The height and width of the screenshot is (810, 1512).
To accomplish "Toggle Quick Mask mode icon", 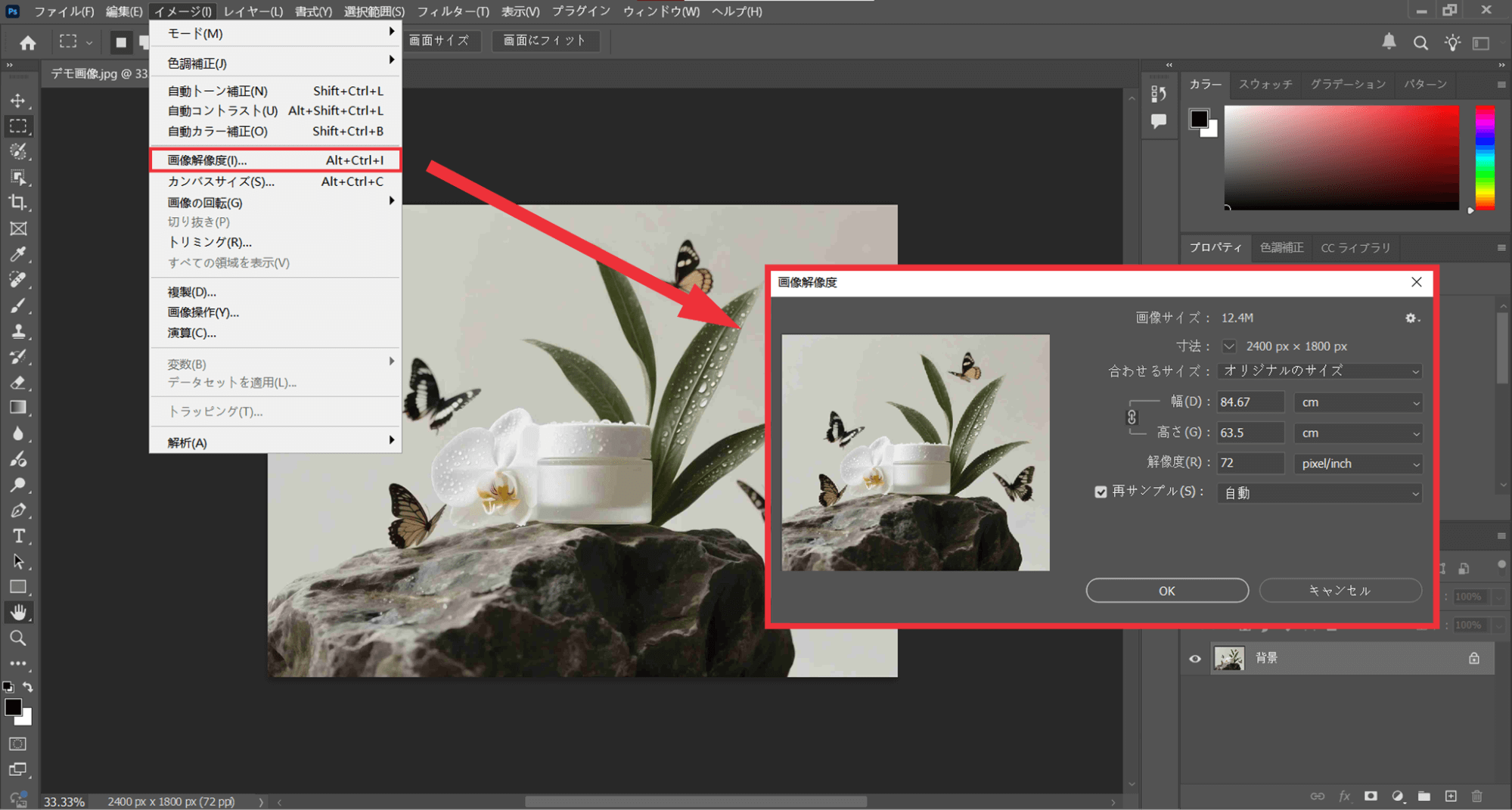I will coord(17,743).
